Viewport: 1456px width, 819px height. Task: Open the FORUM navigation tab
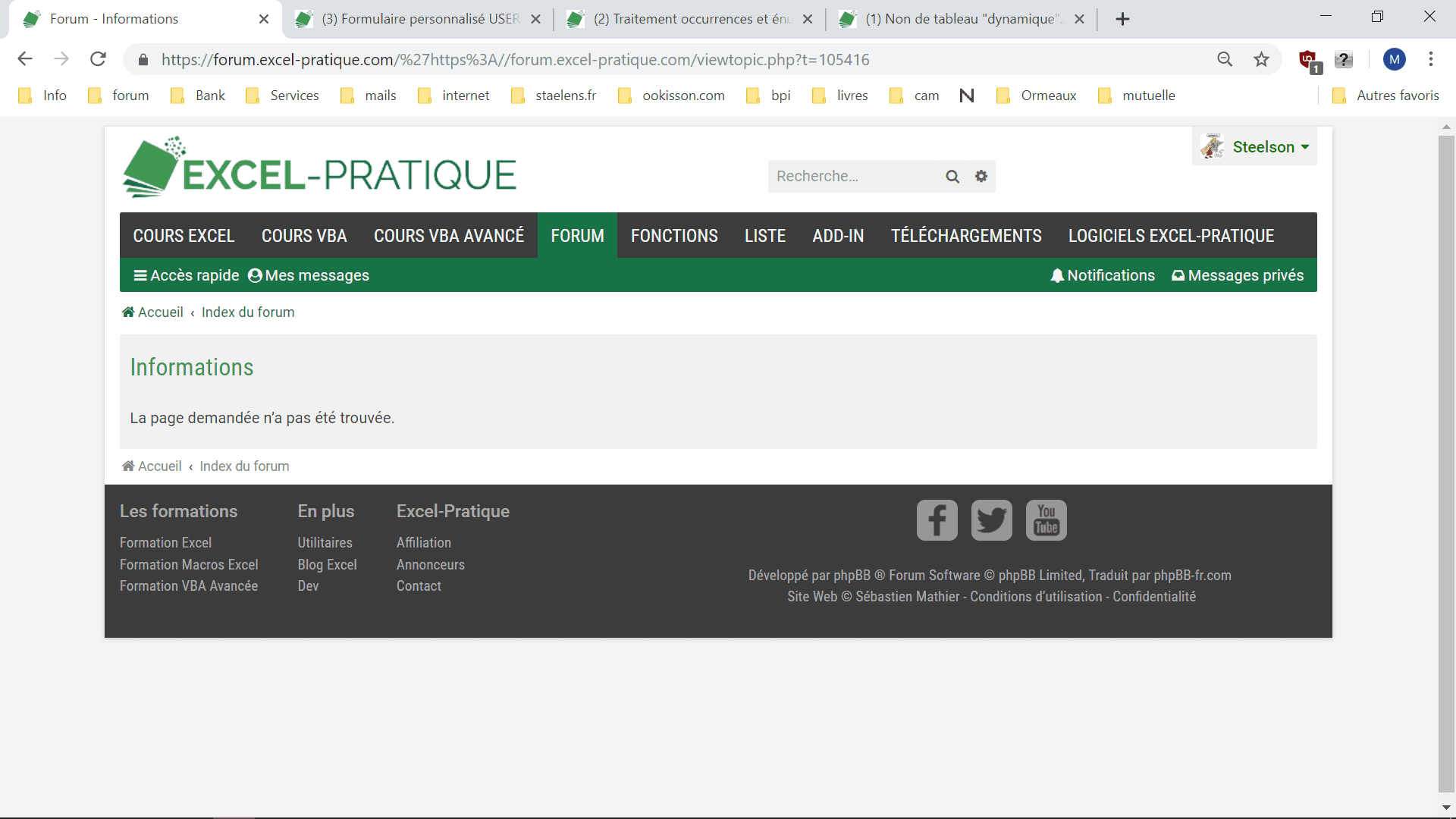coord(577,236)
